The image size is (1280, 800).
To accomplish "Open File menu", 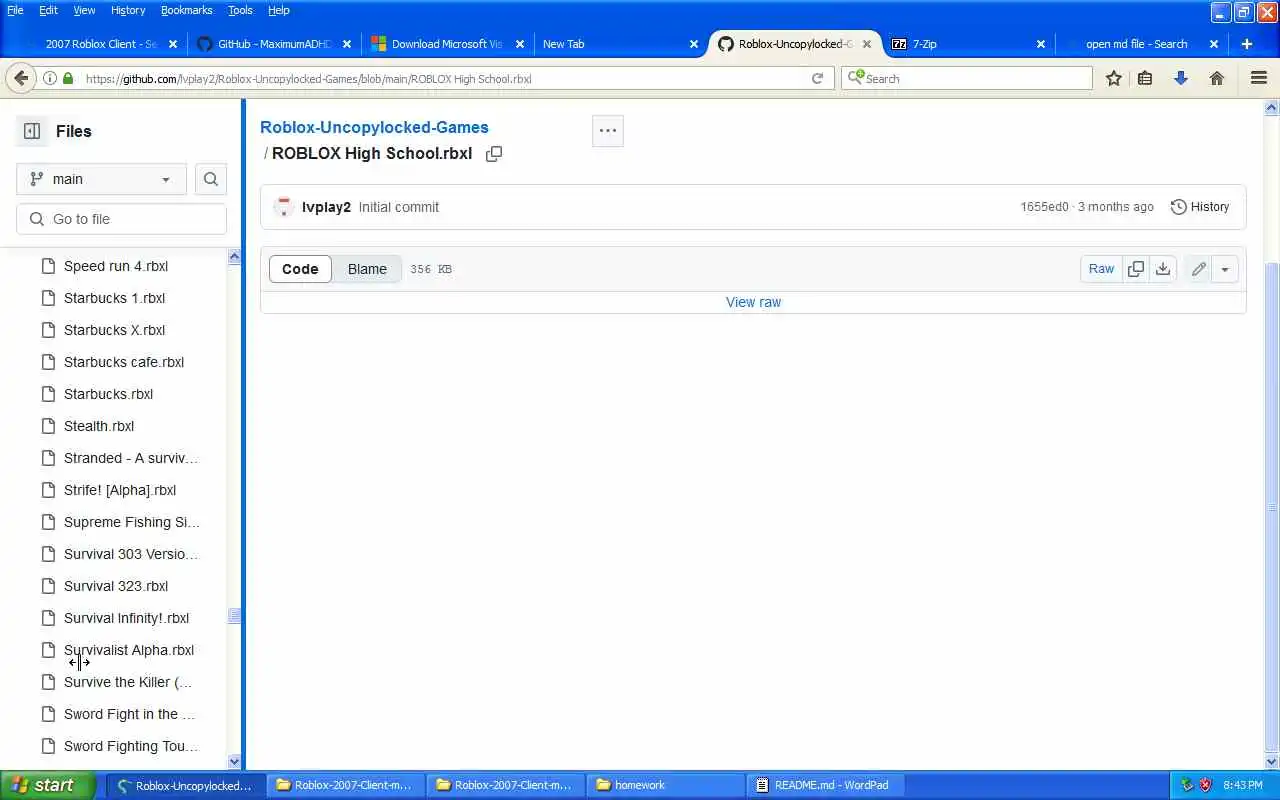I will tap(15, 10).
